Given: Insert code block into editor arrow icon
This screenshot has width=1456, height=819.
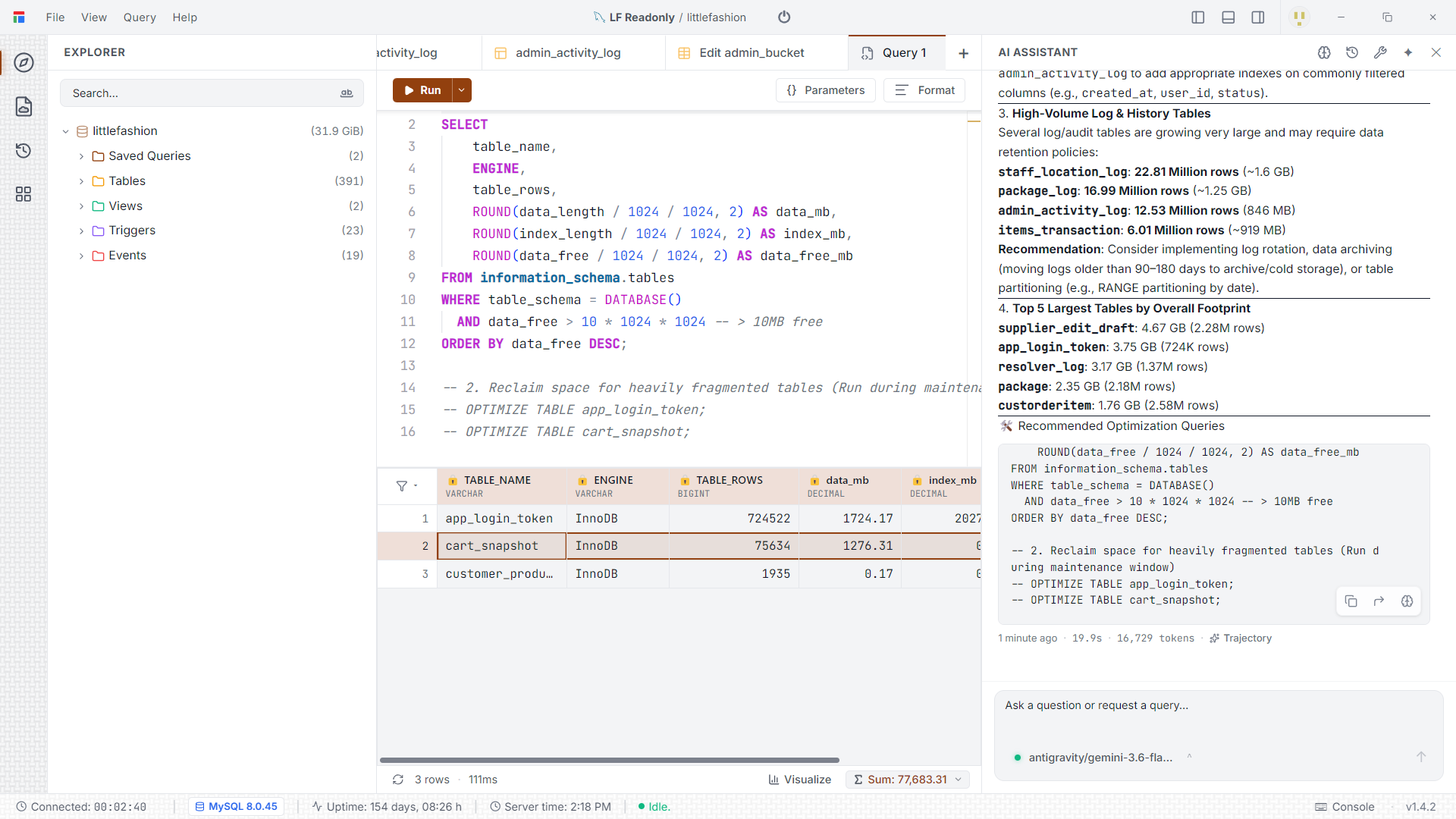Looking at the screenshot, I should (x=1379, y=601).
